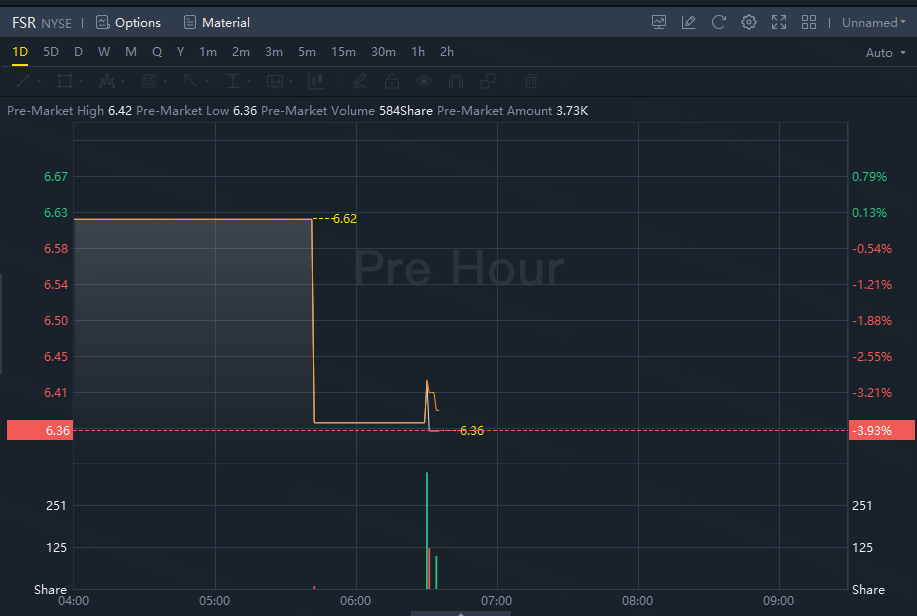Image resolution: width=917 pixels, height=616 pixels.
Task: Open chart settings gear
Action: (749, 22)
